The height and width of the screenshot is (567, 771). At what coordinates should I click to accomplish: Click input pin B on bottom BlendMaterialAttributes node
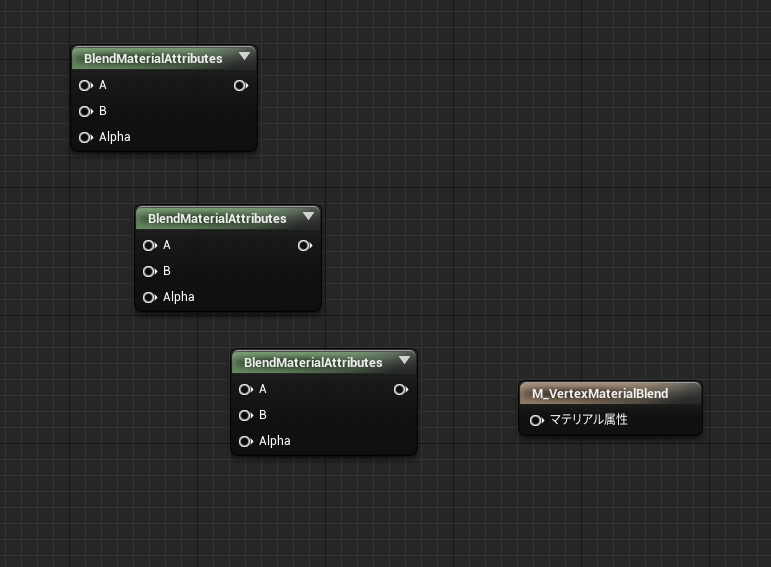[245, 416]
